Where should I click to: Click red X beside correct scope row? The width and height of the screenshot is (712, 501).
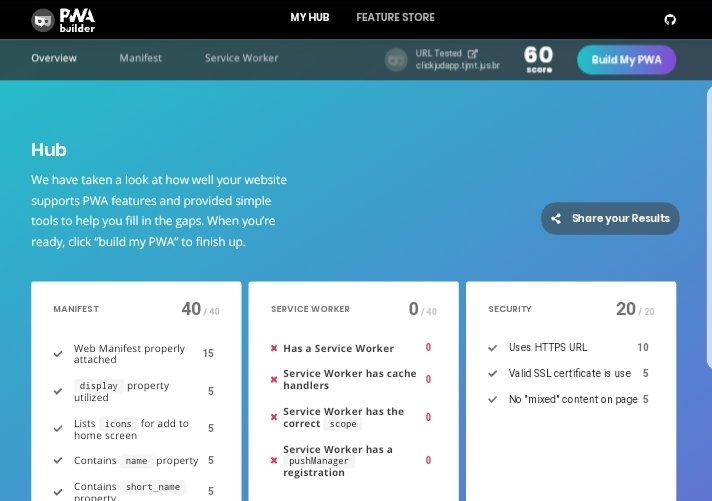274,417
